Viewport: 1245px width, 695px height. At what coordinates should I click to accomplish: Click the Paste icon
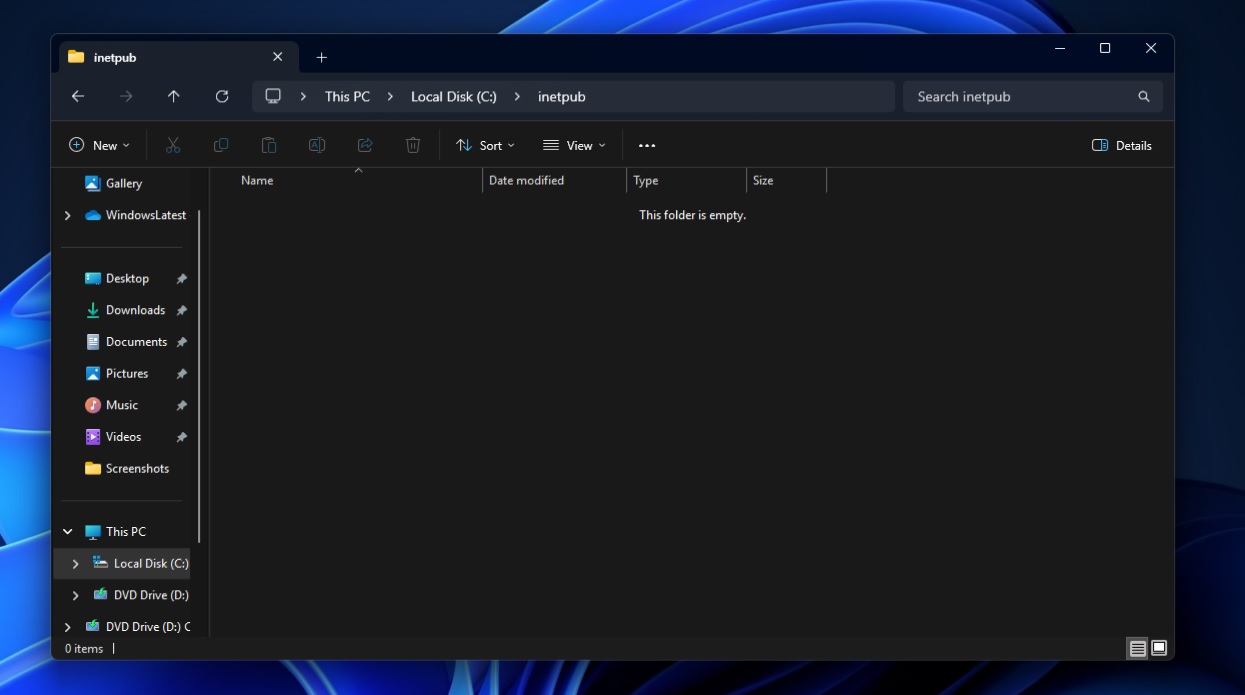268,145
